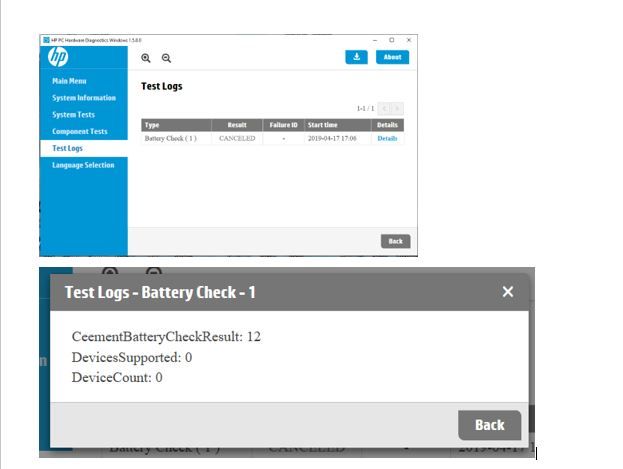Click the previous page arrow in the log pager
Screen dimensions: 623x469
[x=384, y=109]
